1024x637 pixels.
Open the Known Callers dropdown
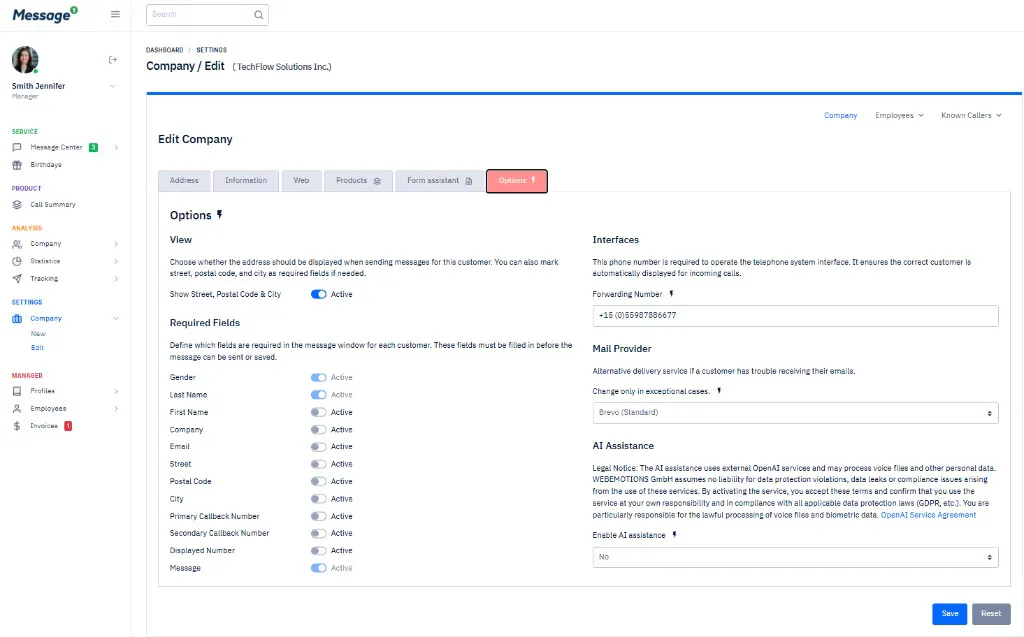pyautogui.click(x=971, y=116)
